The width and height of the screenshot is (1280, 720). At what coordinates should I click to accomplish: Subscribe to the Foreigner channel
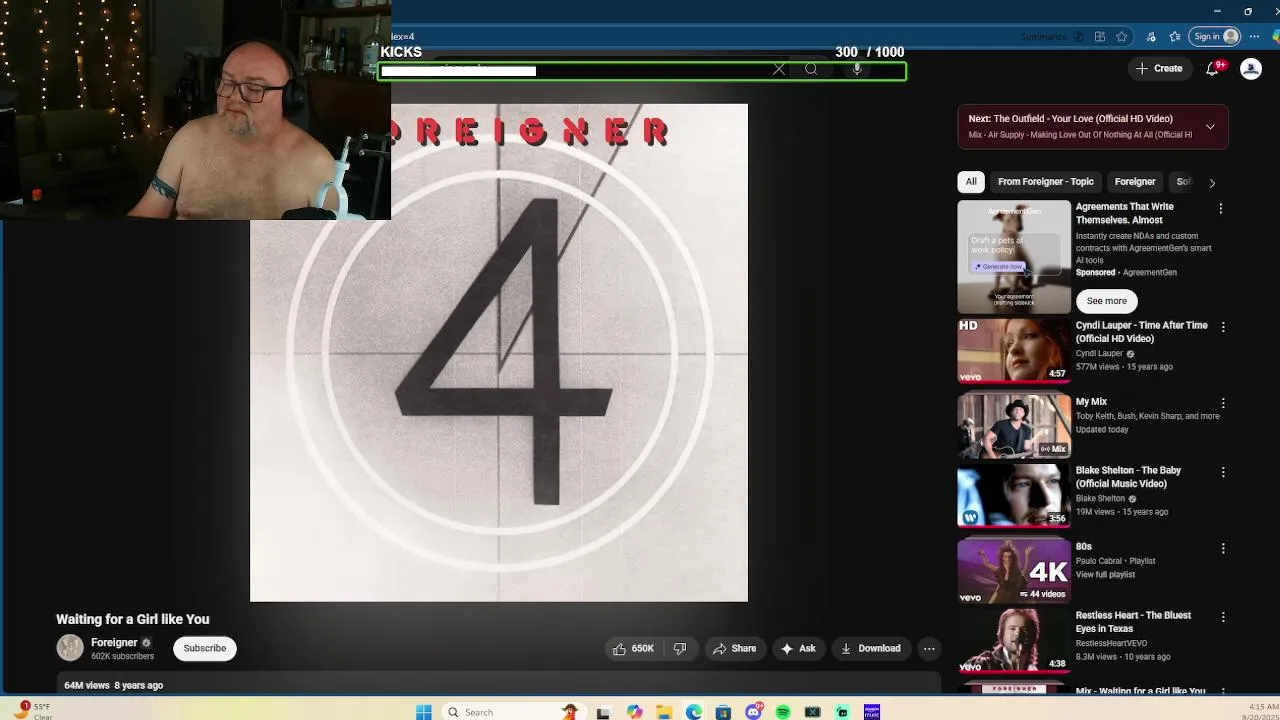[x=205, y=648]
